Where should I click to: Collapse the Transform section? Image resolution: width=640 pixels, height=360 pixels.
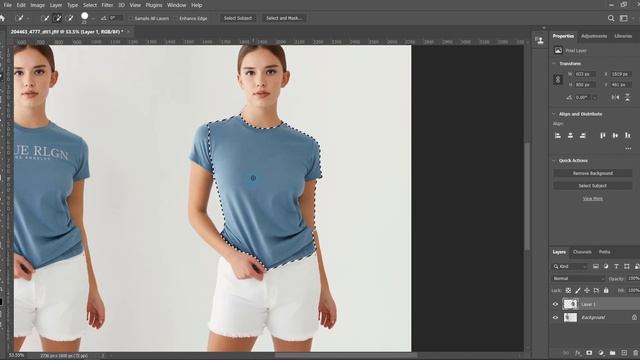(554, 64)
